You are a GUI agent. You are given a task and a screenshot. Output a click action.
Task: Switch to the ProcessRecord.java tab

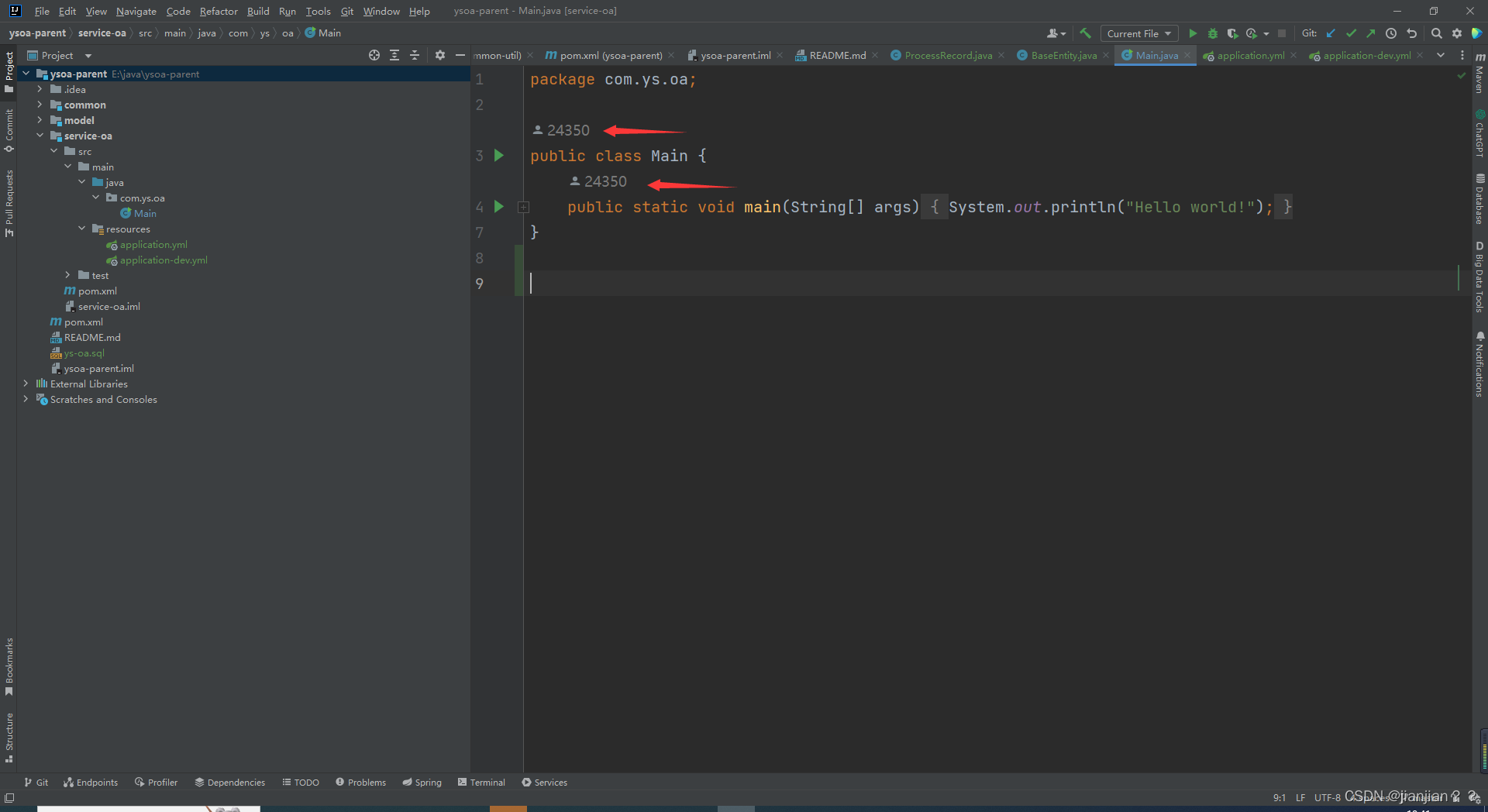948,55
